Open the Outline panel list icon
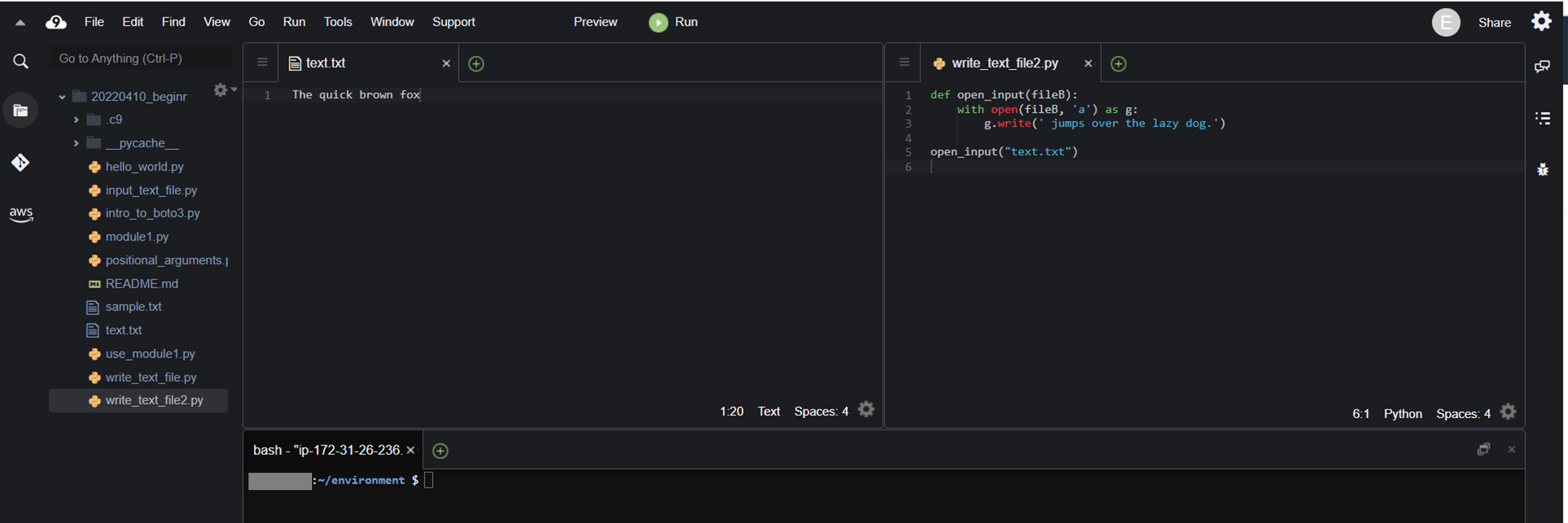This screenshot has width=1568, height=523. 1542,118
